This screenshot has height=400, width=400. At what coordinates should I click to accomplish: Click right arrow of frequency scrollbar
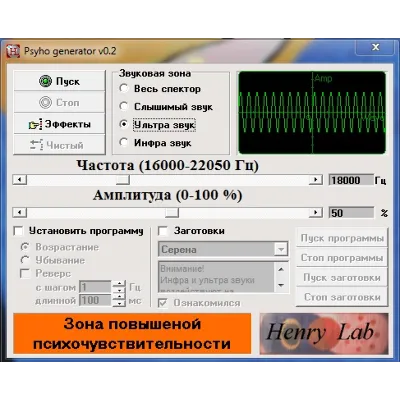click(315, 180)
